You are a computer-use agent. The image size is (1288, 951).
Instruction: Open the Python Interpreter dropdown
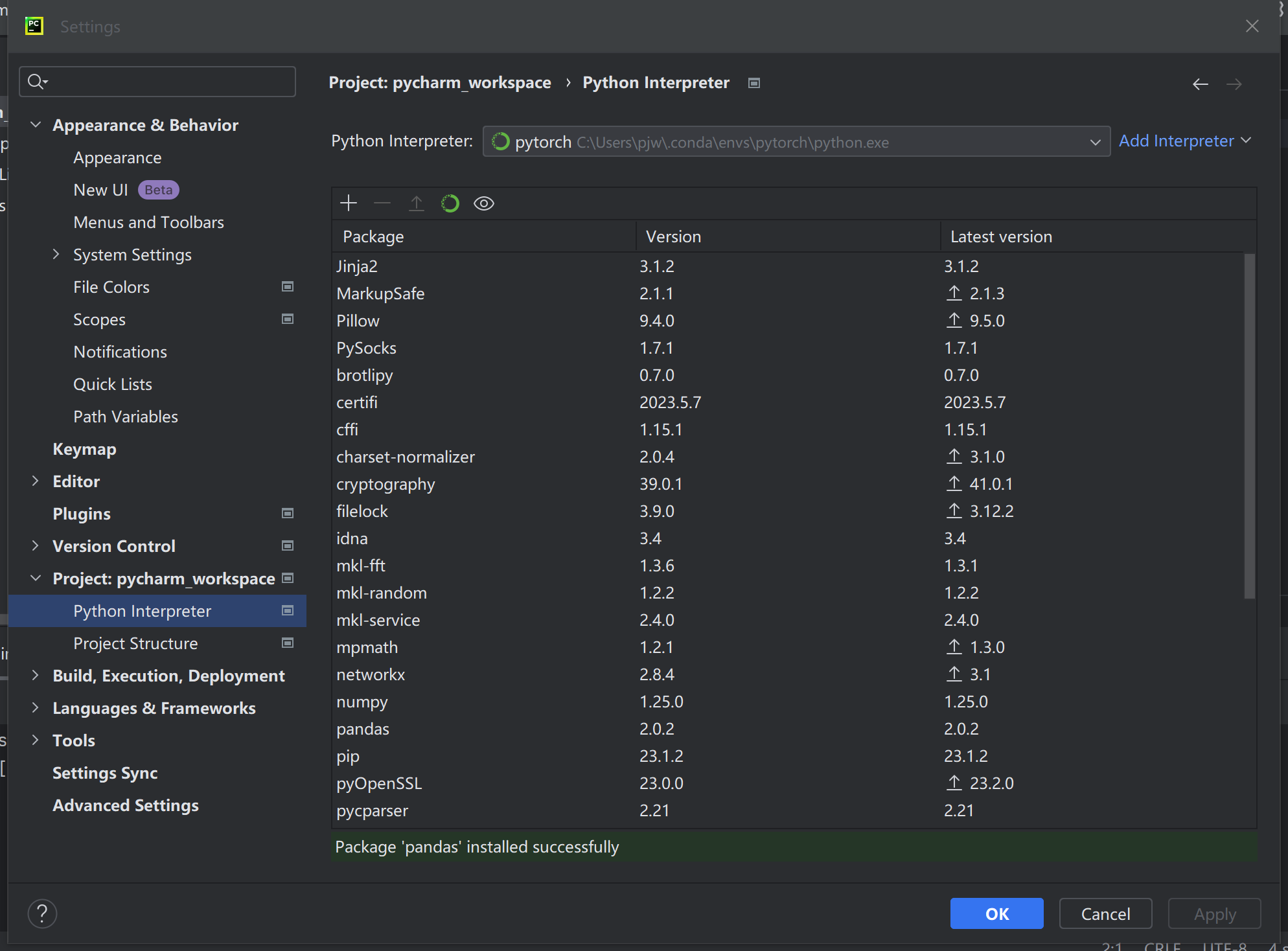point(796,141)
